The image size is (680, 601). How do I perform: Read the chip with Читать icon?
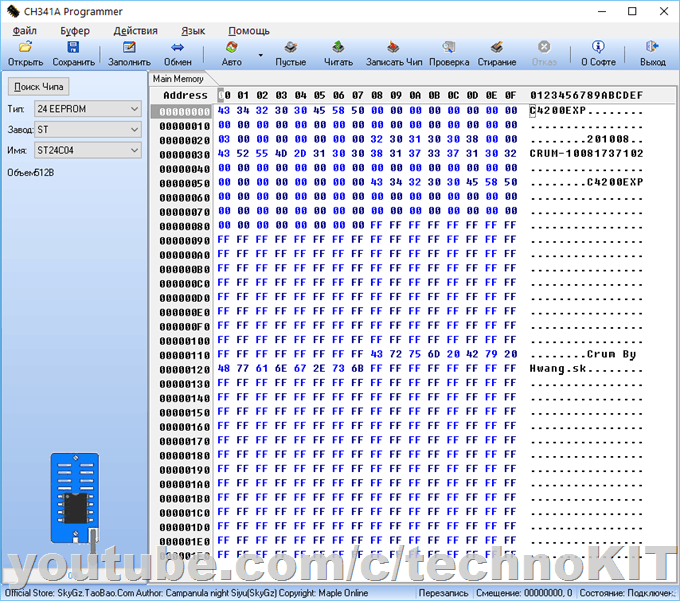click(338, 47)
